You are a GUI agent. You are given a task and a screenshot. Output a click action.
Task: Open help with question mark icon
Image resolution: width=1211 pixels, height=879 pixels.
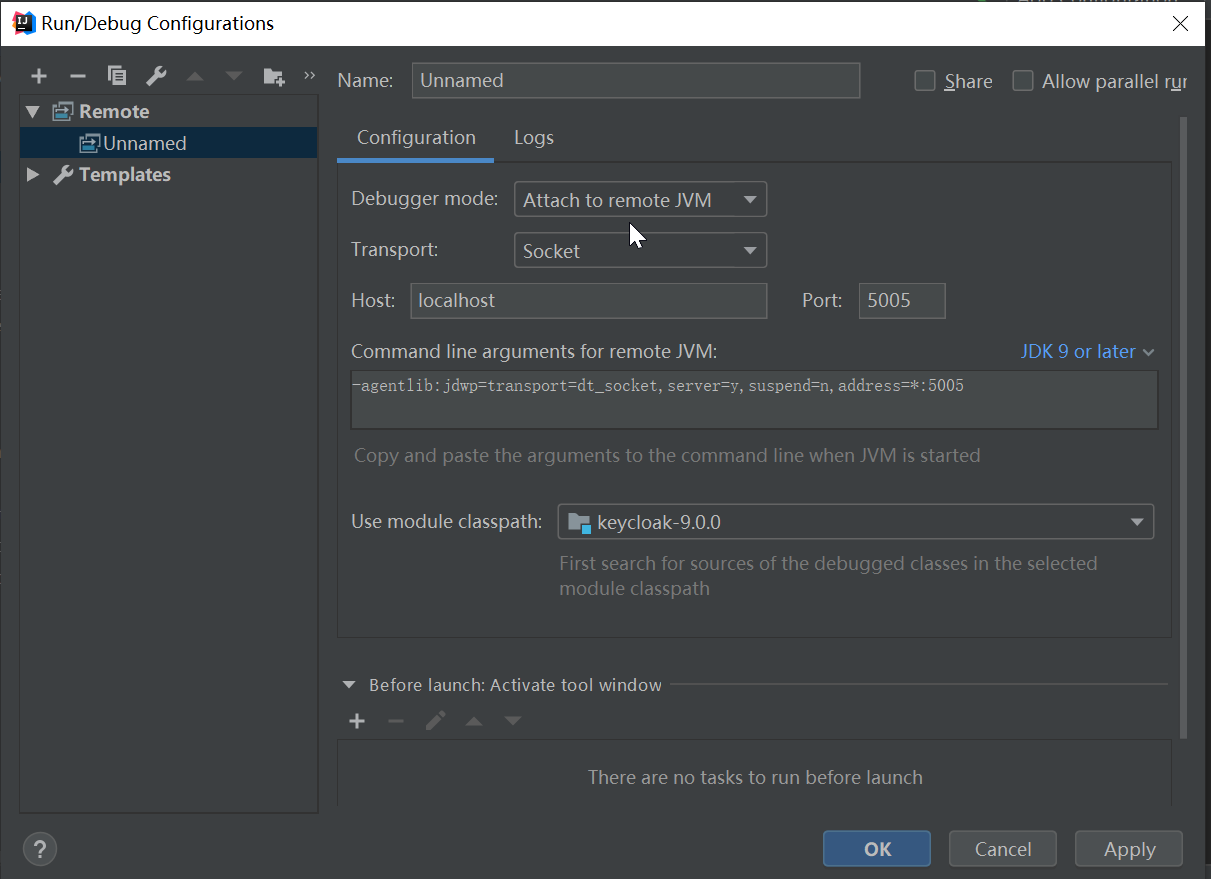pyautogui.click(x=39, y=849)
